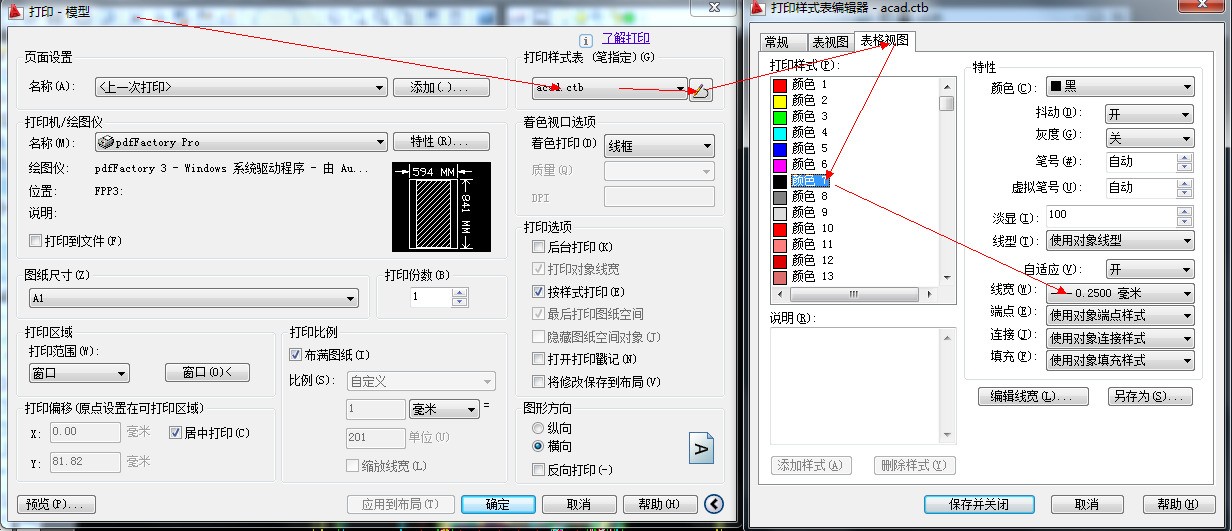Click AutoCAD icon in style editor title
The image size is (1232, 531).
(757, 8)
